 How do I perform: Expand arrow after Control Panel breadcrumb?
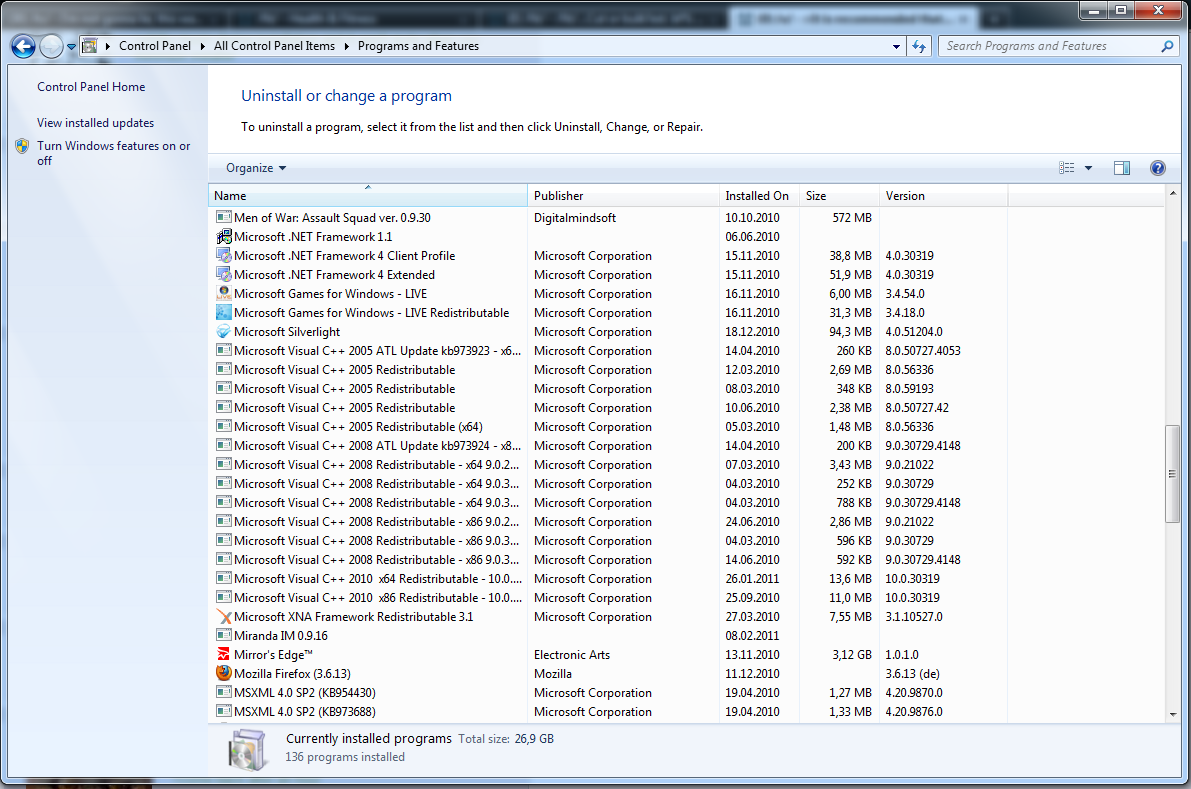(203, 46)
